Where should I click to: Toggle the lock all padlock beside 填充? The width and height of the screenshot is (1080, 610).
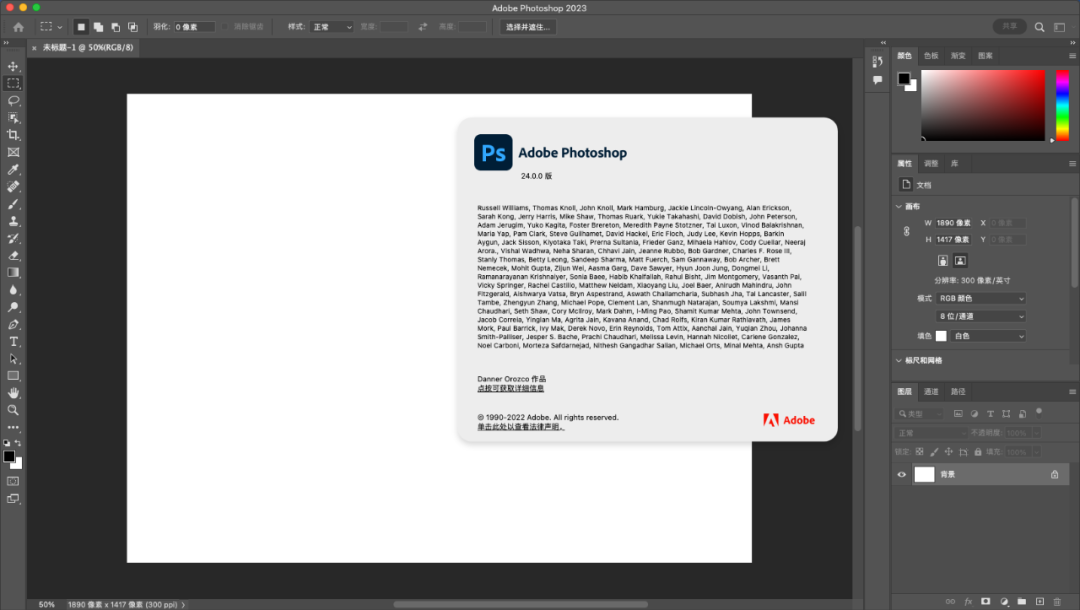click(x=977, y=452)
